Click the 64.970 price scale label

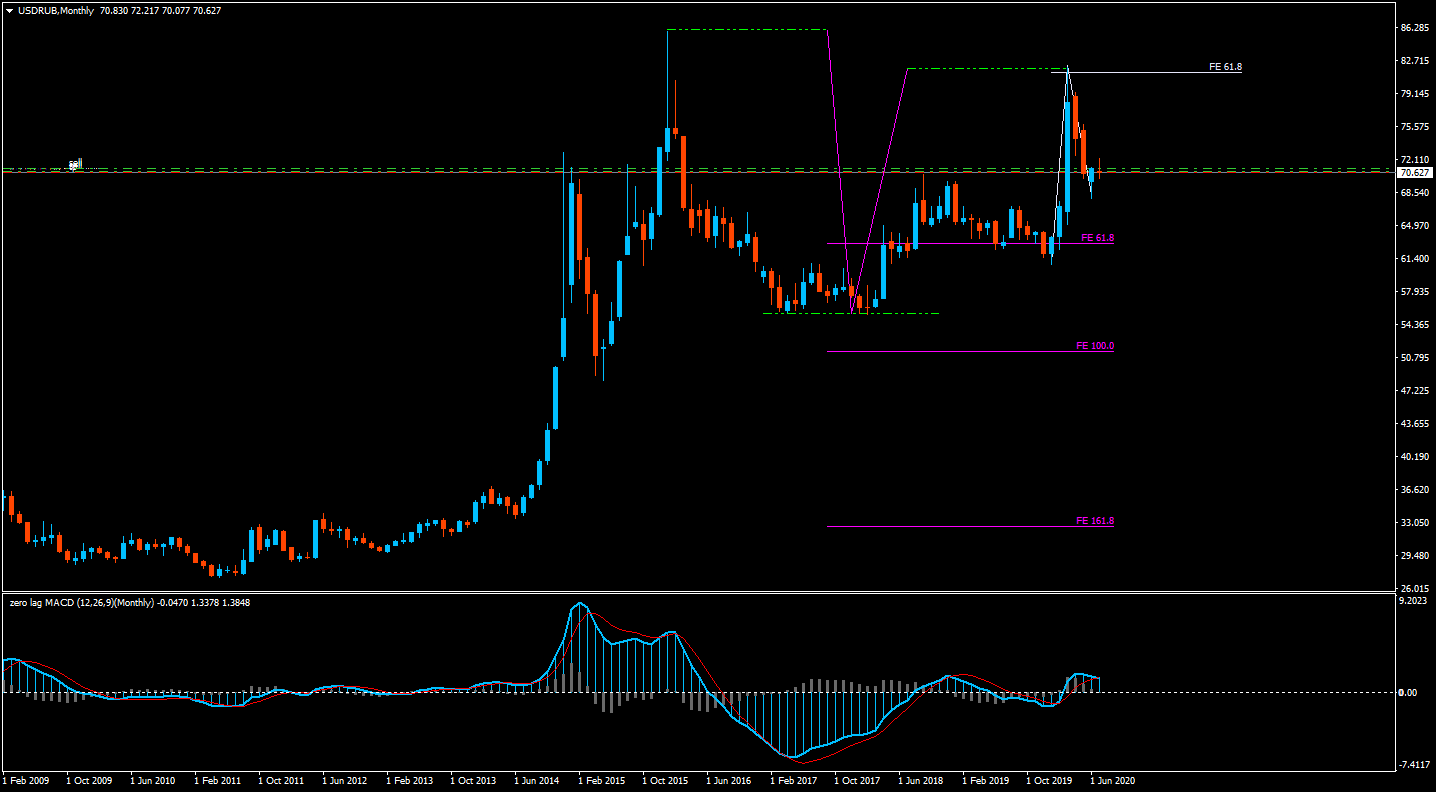coord(1414,226)
